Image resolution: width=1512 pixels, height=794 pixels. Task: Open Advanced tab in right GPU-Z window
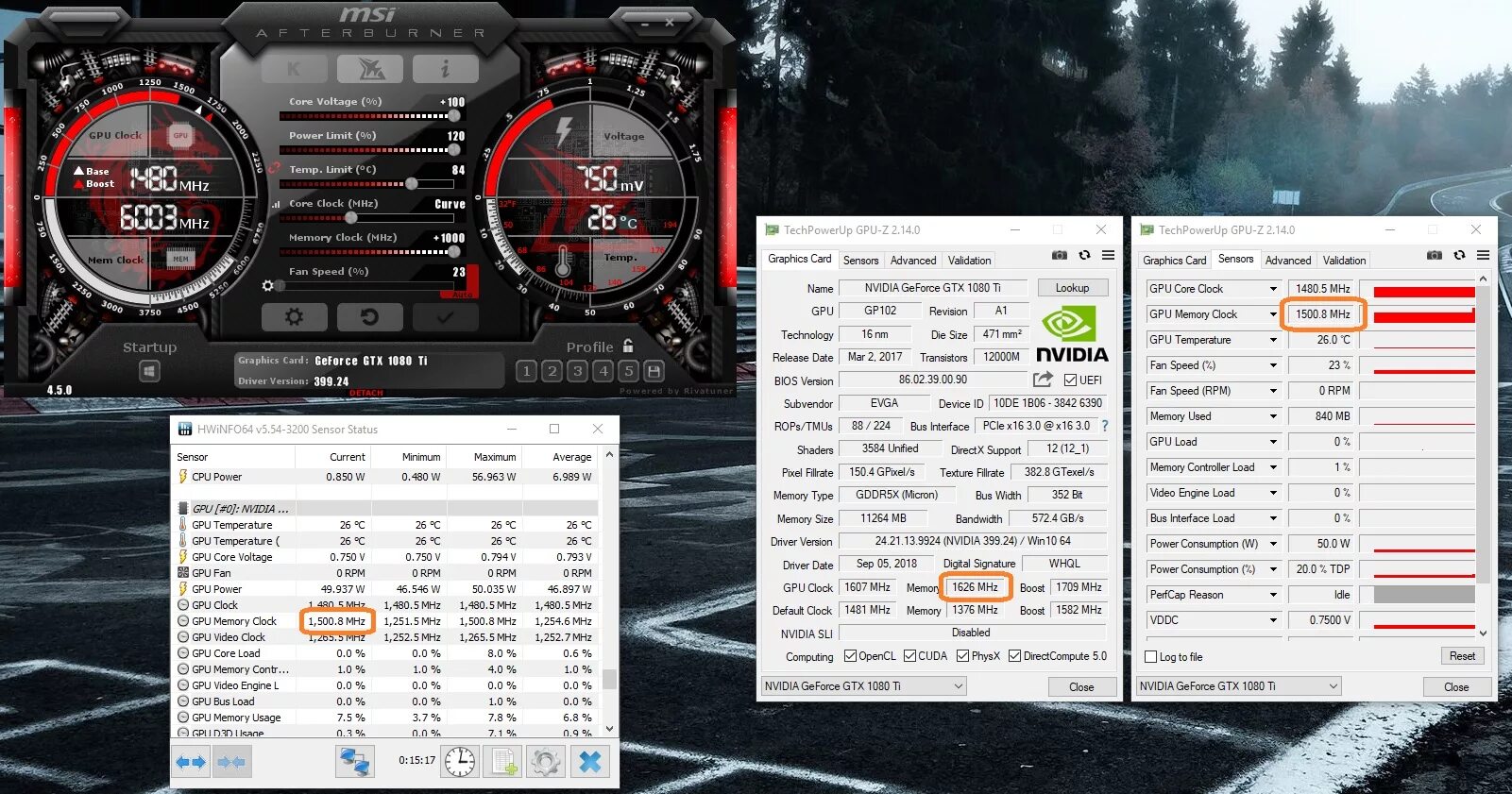click(1288, 261)
